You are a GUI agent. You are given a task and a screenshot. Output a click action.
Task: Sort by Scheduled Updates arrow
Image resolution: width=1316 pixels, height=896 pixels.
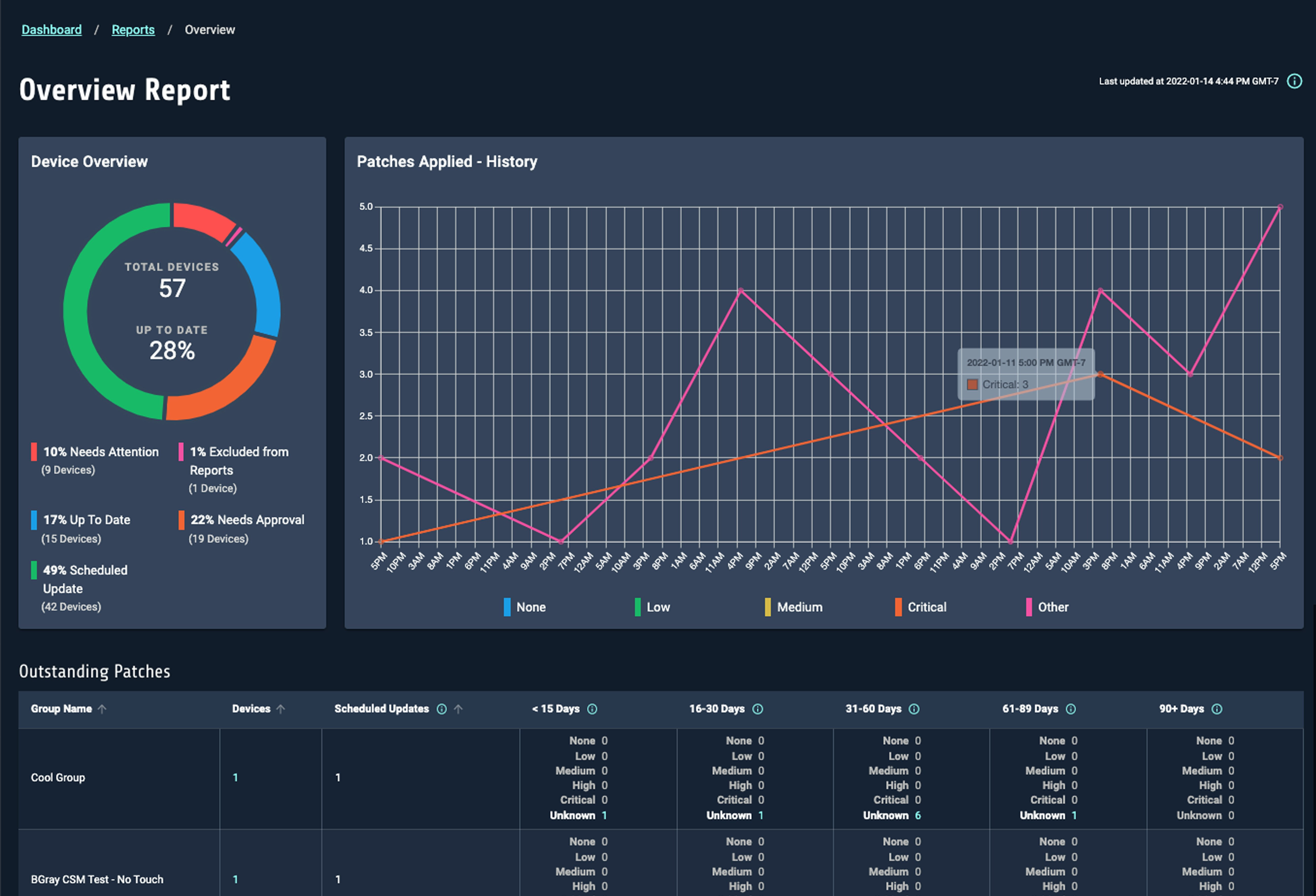tap(458, 709)
